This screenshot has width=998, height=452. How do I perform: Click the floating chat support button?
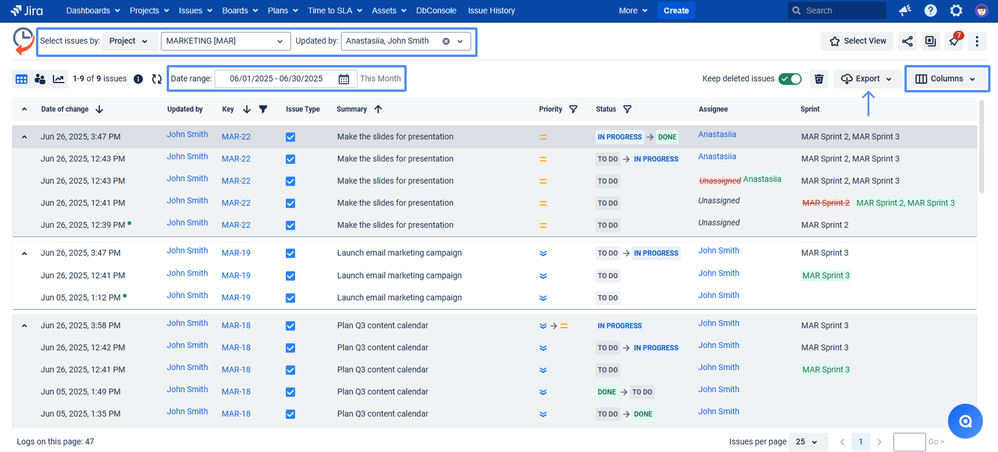(x=965, y=422)
